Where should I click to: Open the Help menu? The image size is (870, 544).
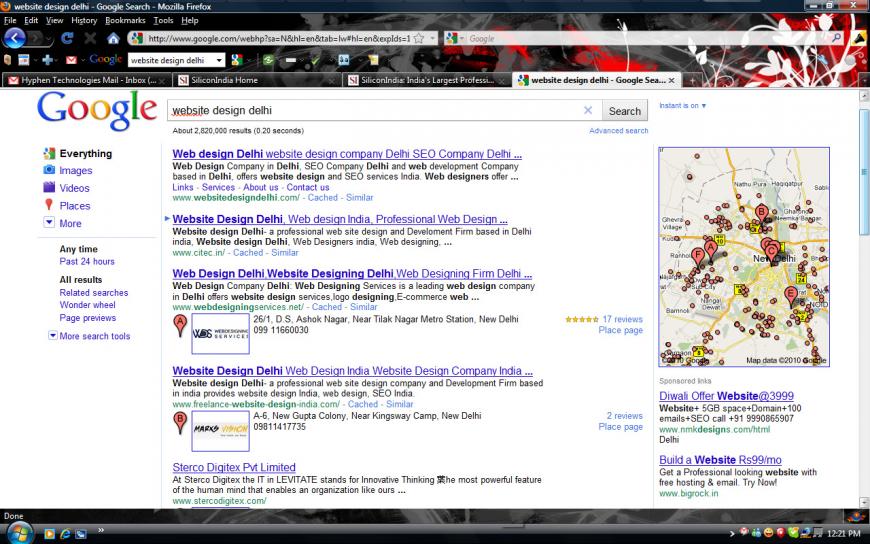pos(189,21)
